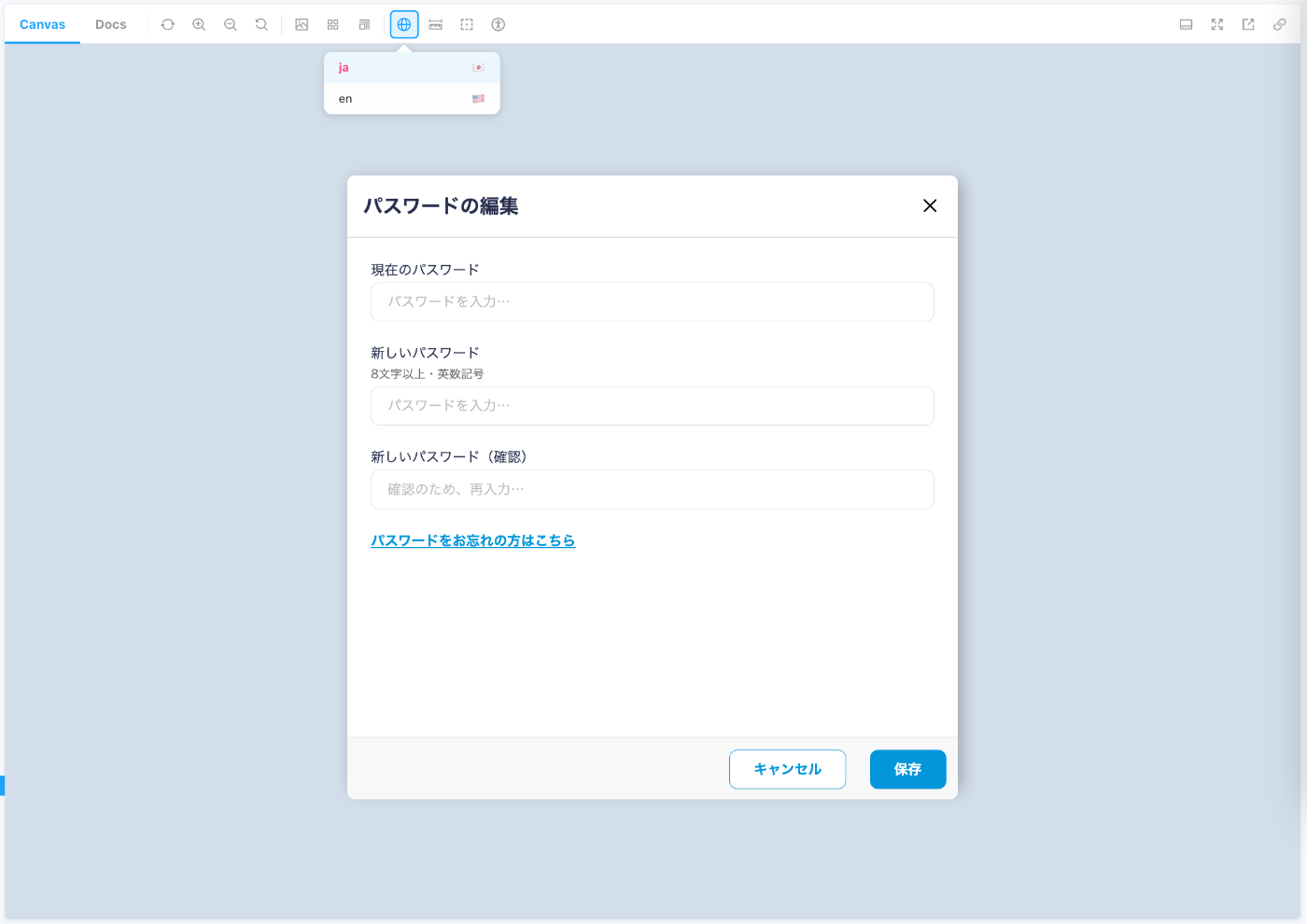Viewport: 1307px width, 924px height.
Task: Reset canvas zoom level
Action: coord(261,24)
